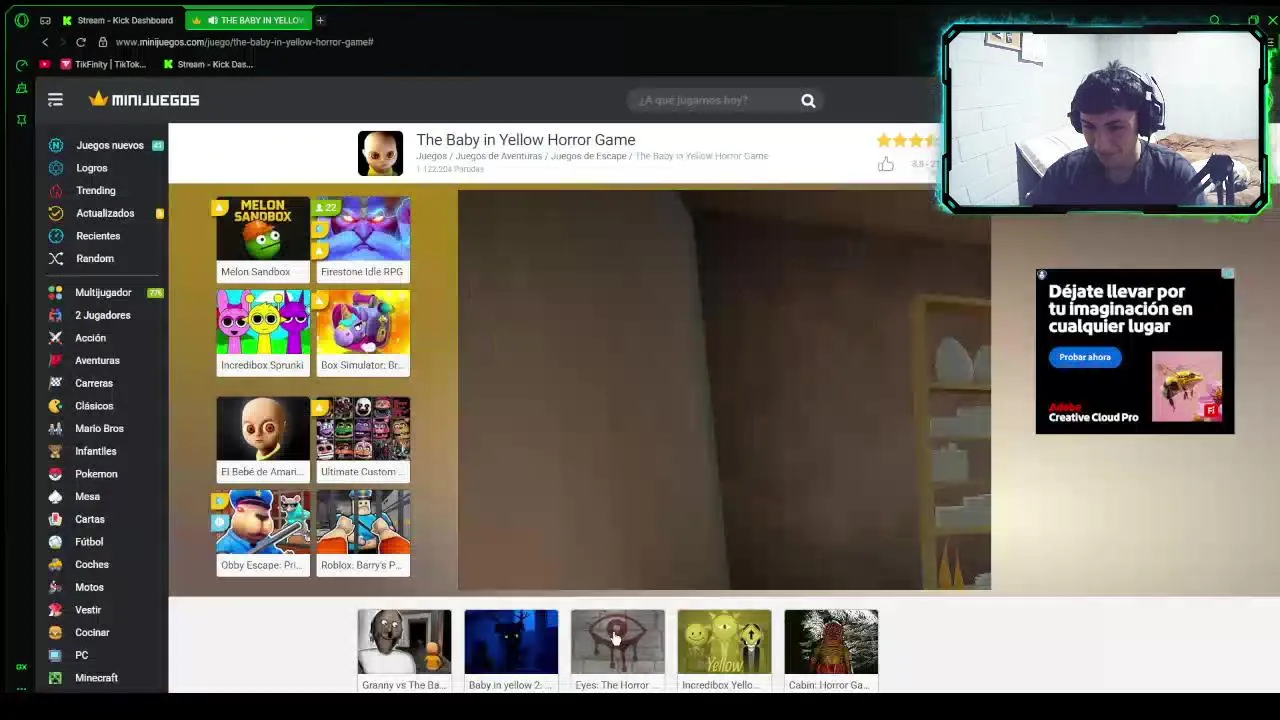Click the thumbs-up like icon
Viewport: 1280px width, 720px height.
tap(885, 164)
